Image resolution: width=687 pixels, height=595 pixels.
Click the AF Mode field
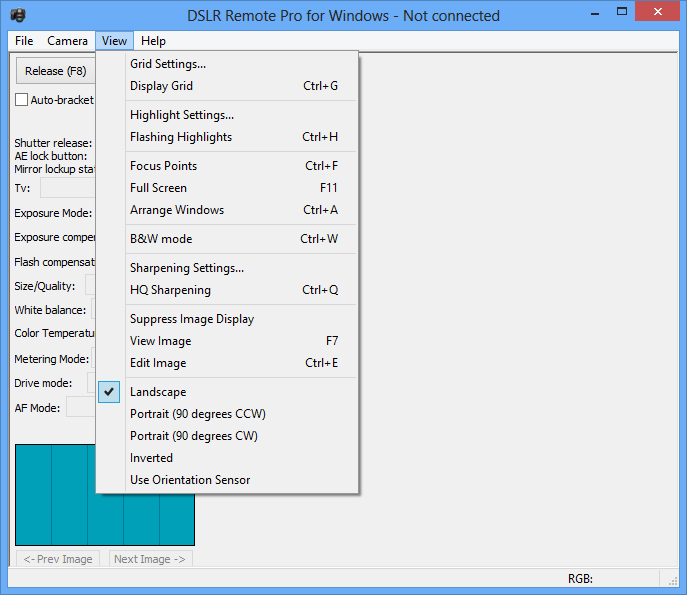[x=81, y=407]
